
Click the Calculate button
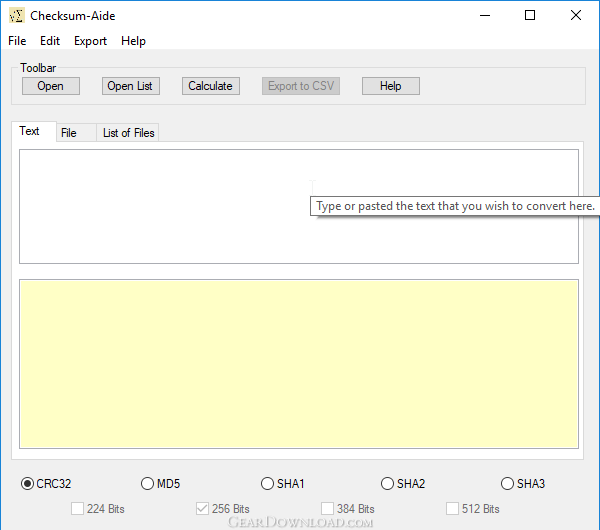[x=211, y=86]
